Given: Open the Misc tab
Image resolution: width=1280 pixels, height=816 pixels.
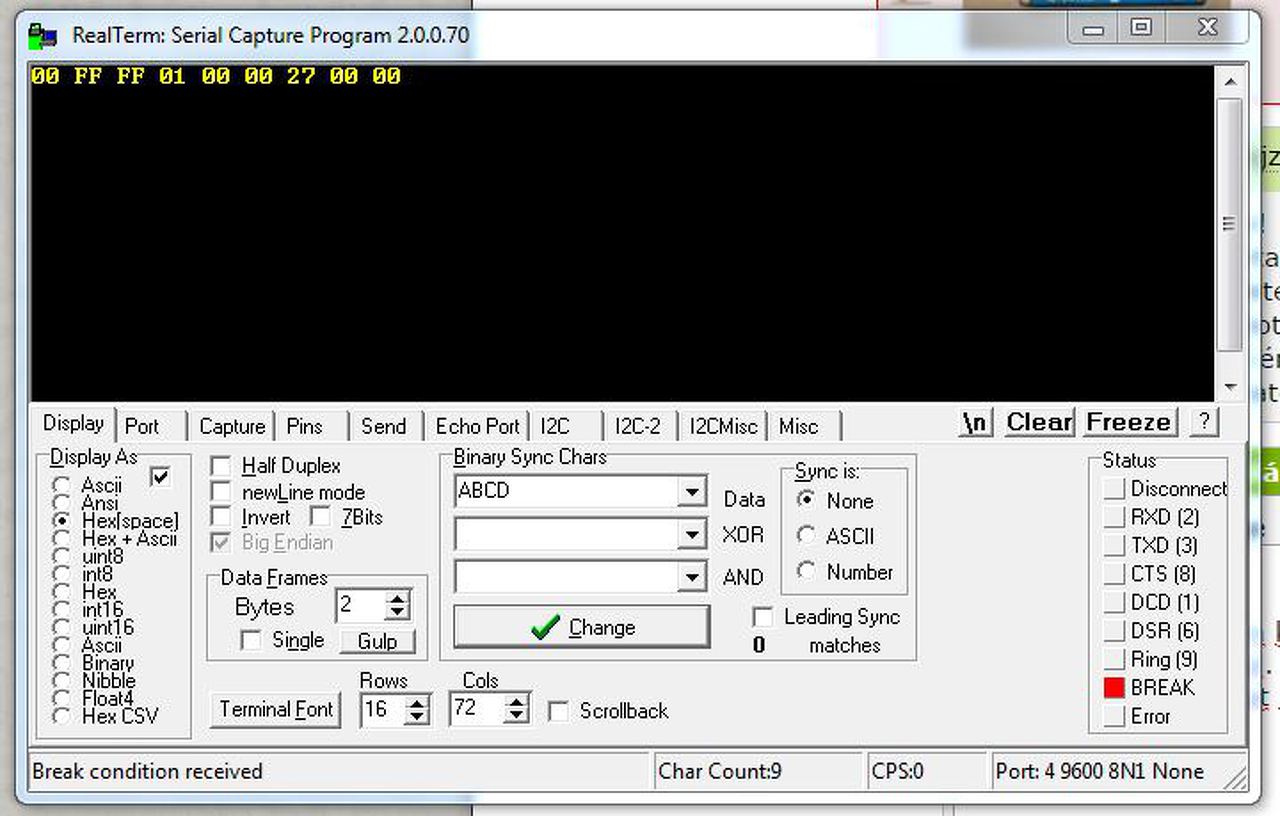Looking at the screenshot, I should 798,426.
